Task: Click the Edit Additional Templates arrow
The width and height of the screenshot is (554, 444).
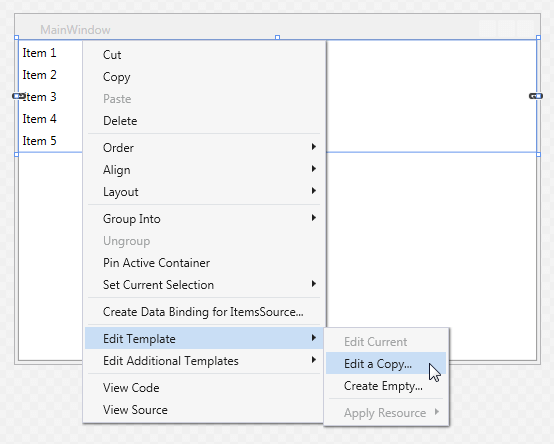Action: pyautogui.click(x=313, y=360)
